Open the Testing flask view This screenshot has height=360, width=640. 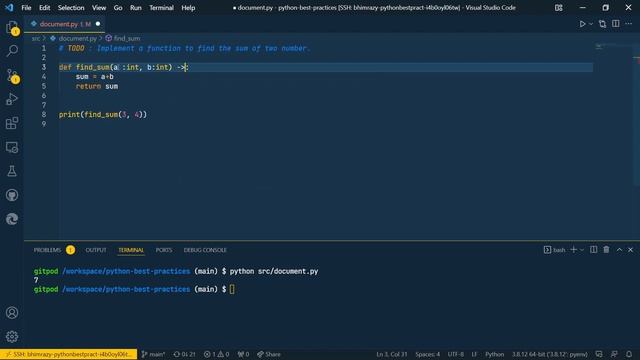click(x=12, y=171)
